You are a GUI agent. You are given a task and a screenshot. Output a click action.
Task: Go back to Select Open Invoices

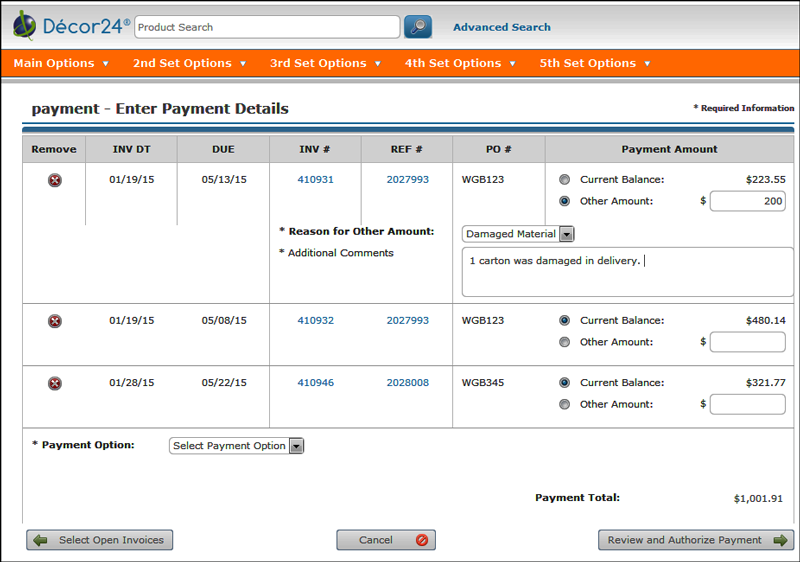[x=100, y=540]
